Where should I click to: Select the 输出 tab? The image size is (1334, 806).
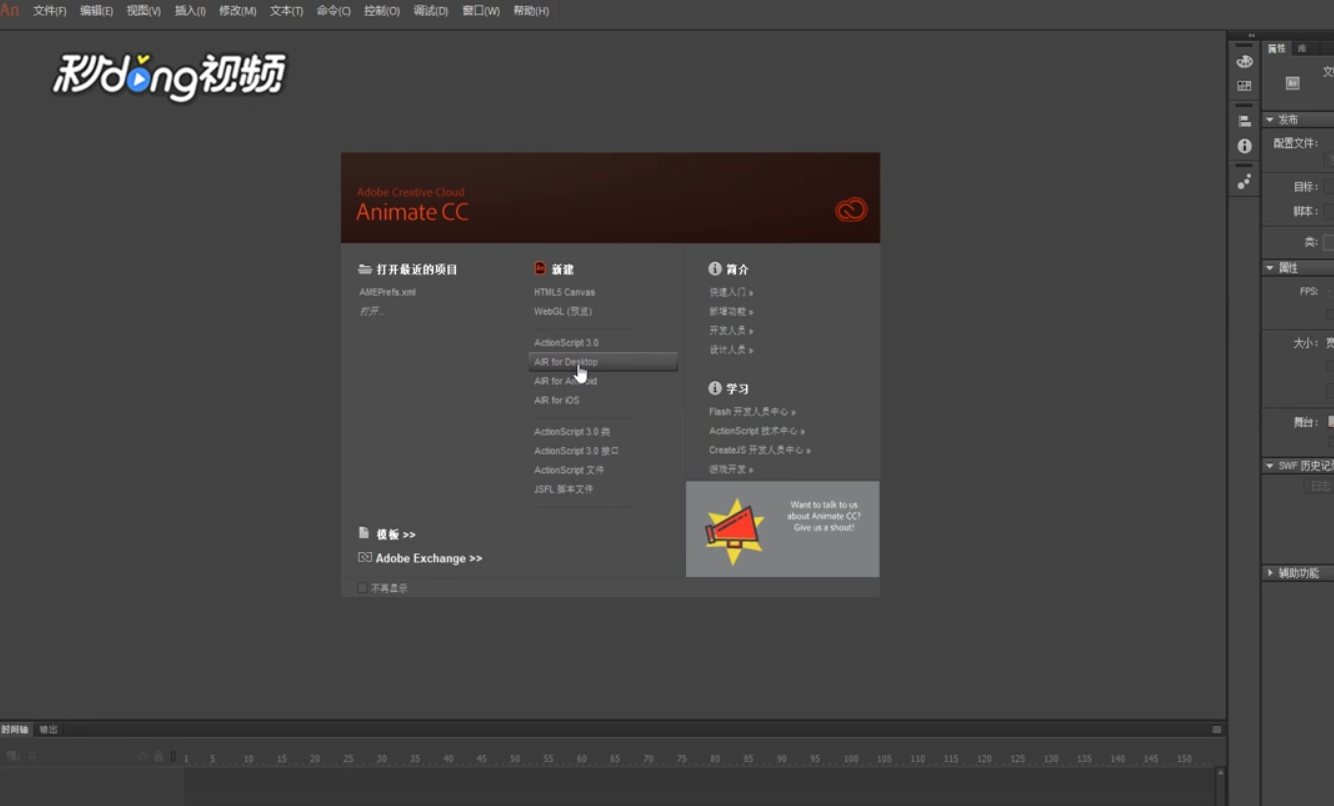tap(48, 730)
